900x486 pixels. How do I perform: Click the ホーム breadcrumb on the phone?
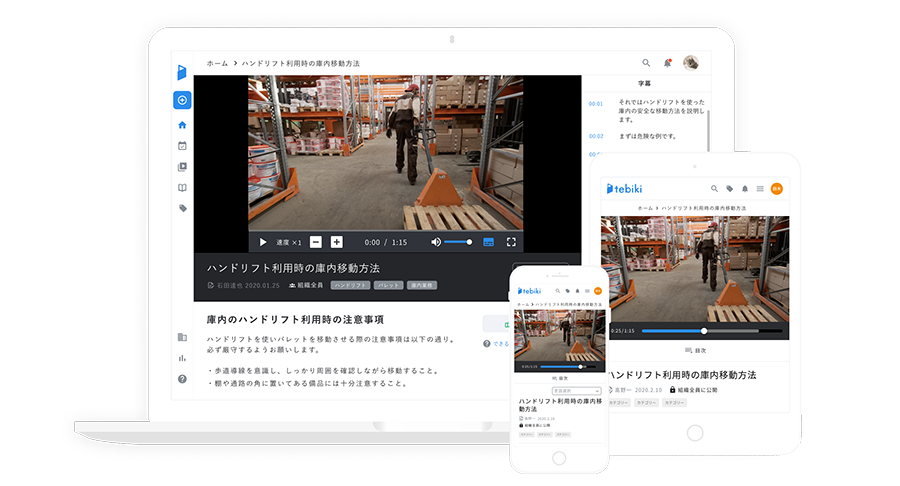click(x=523, y=305)
